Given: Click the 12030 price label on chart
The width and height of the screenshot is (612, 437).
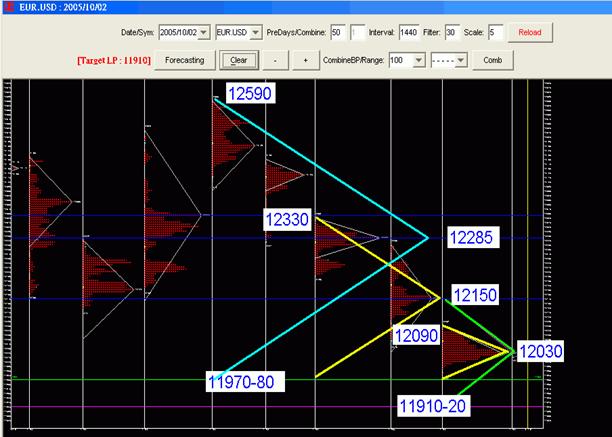Looking at the screenshot, I should tap(541, 350).
